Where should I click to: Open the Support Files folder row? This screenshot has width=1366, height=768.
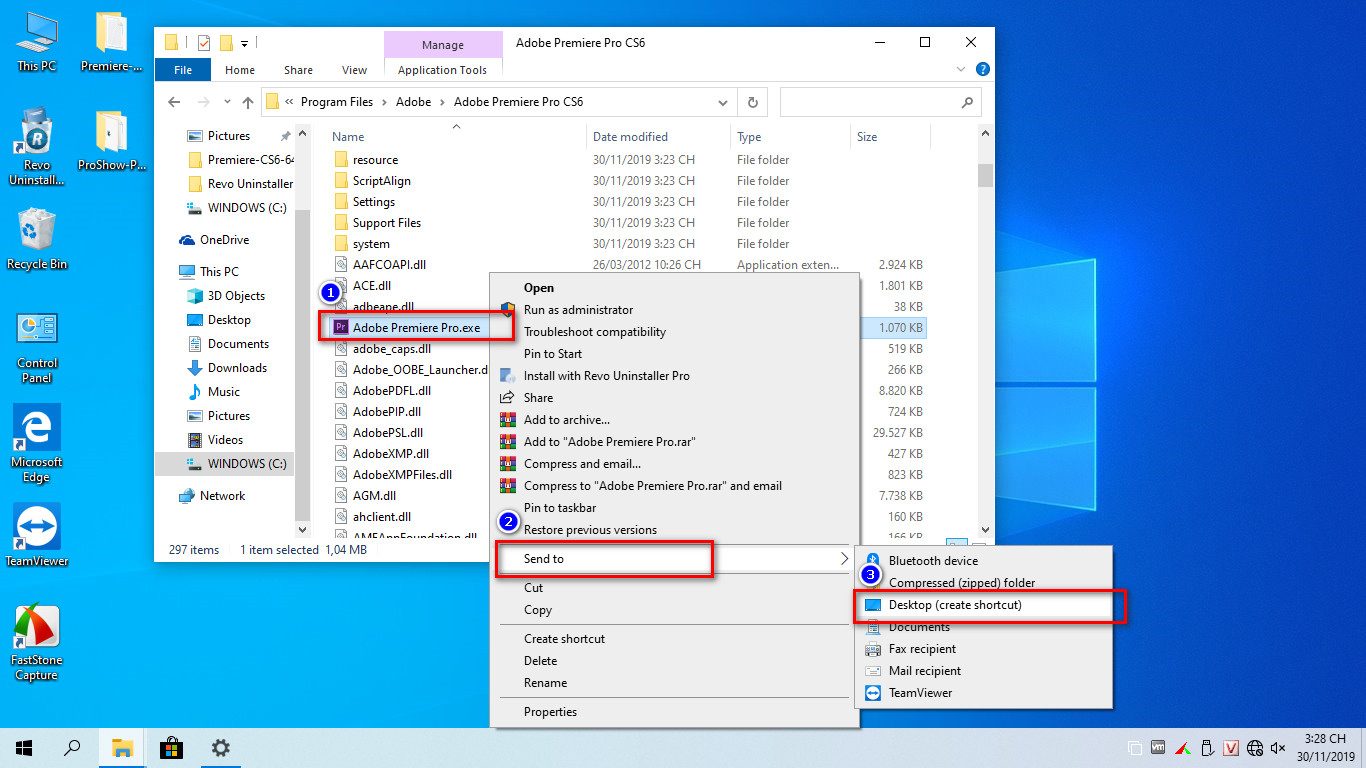click(386, 223)
